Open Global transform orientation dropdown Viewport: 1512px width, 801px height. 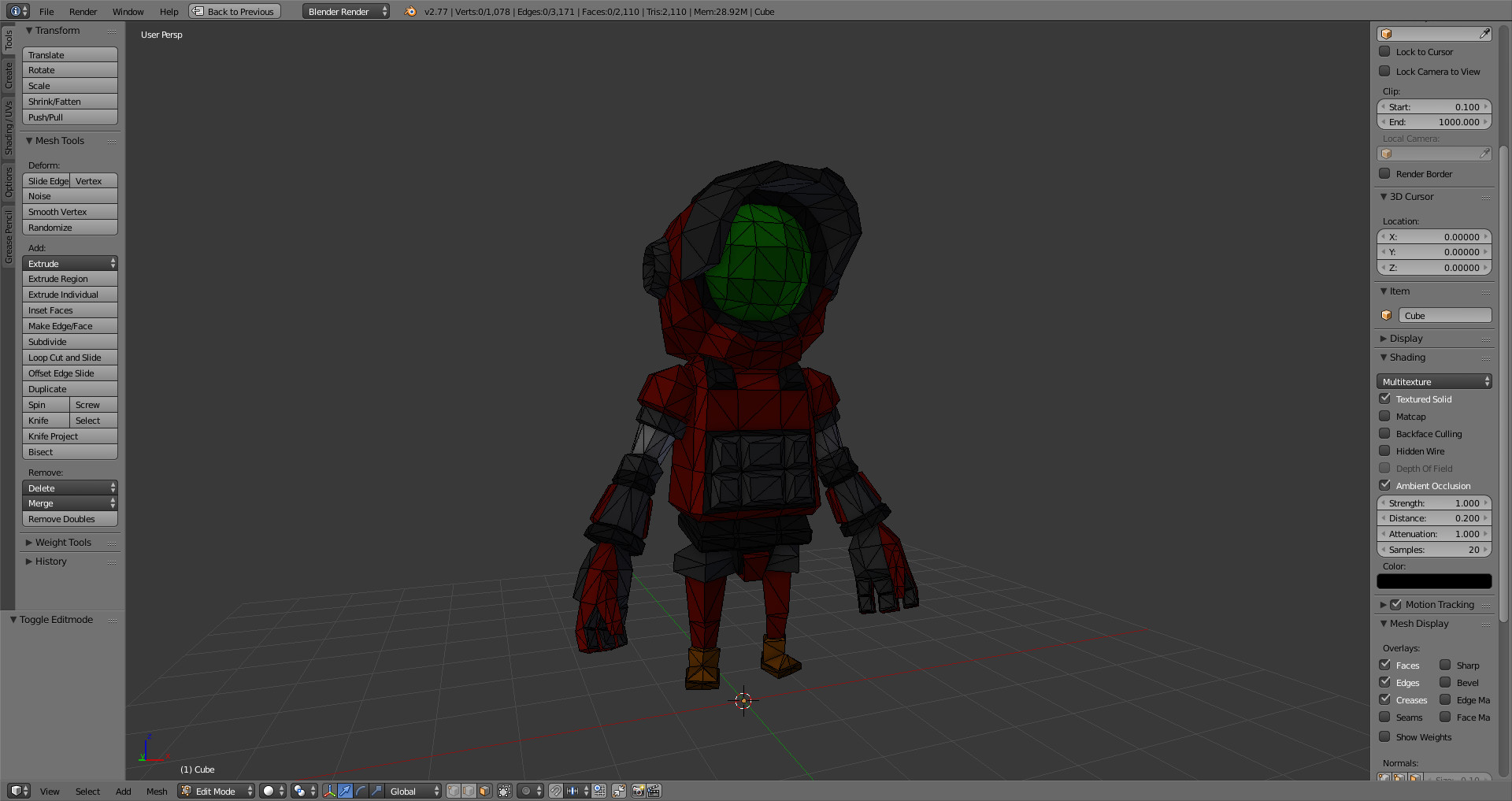pyautogui.click(x=413, y=791)
